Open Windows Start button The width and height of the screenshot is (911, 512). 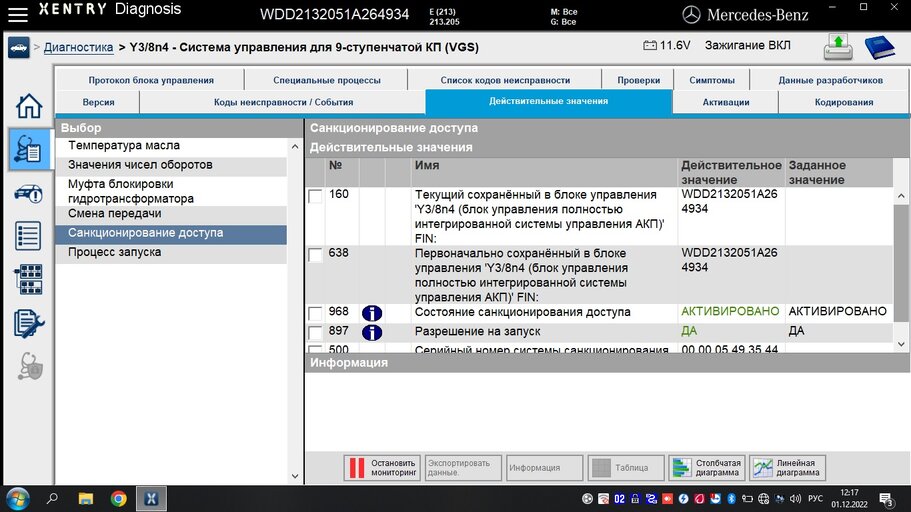click(x=17, y=499)
